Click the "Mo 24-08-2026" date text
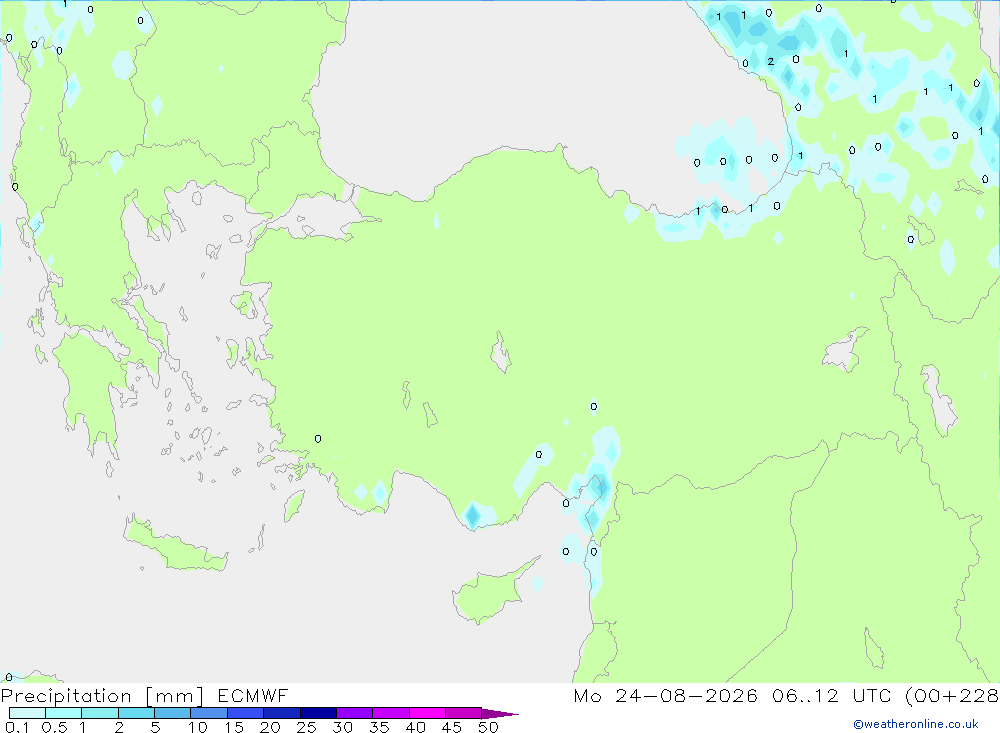Image resolution: width=1000 pixels, height=733 pixels. [665, 695]
